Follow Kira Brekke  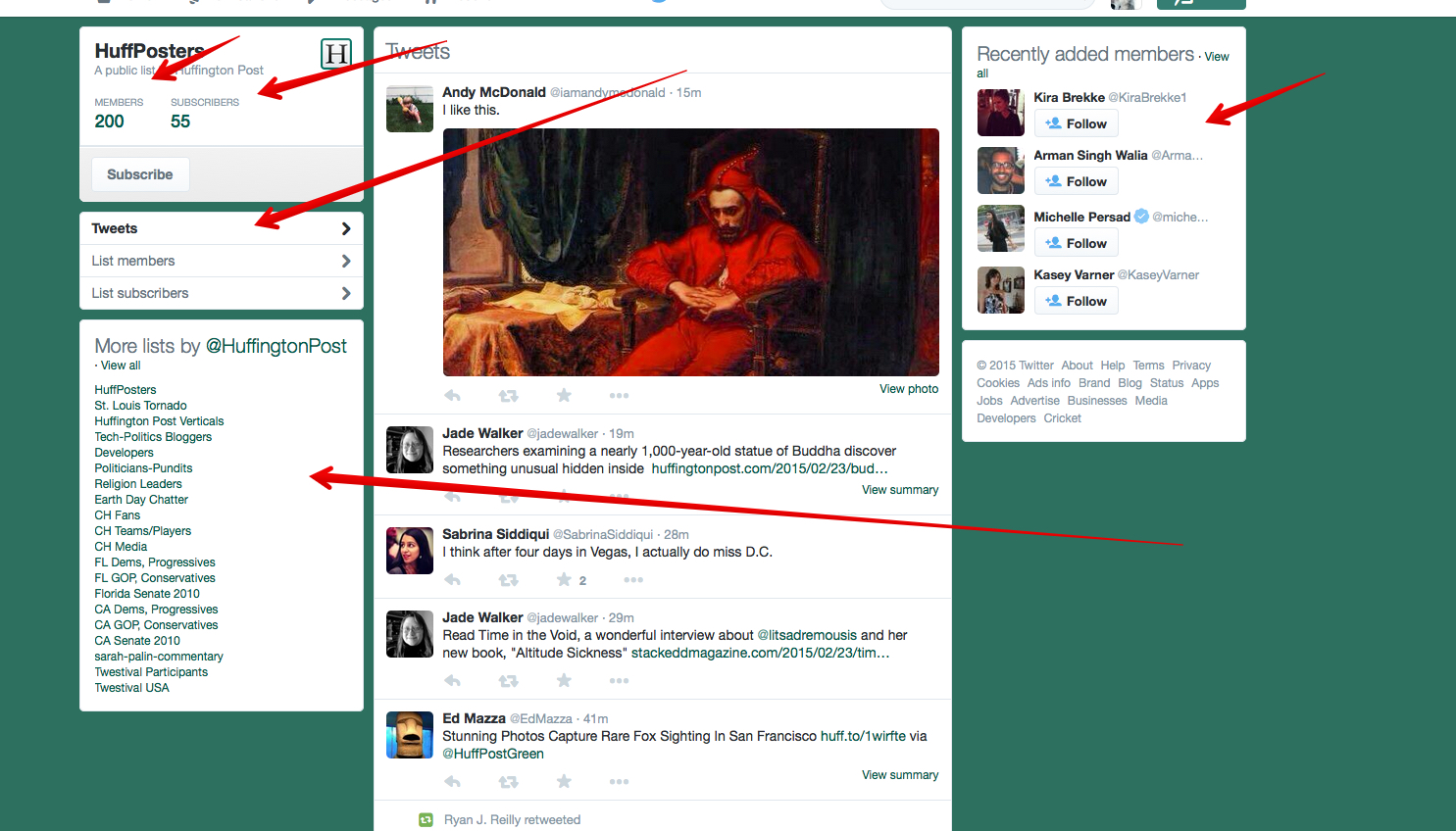[x=1076, y=124]
